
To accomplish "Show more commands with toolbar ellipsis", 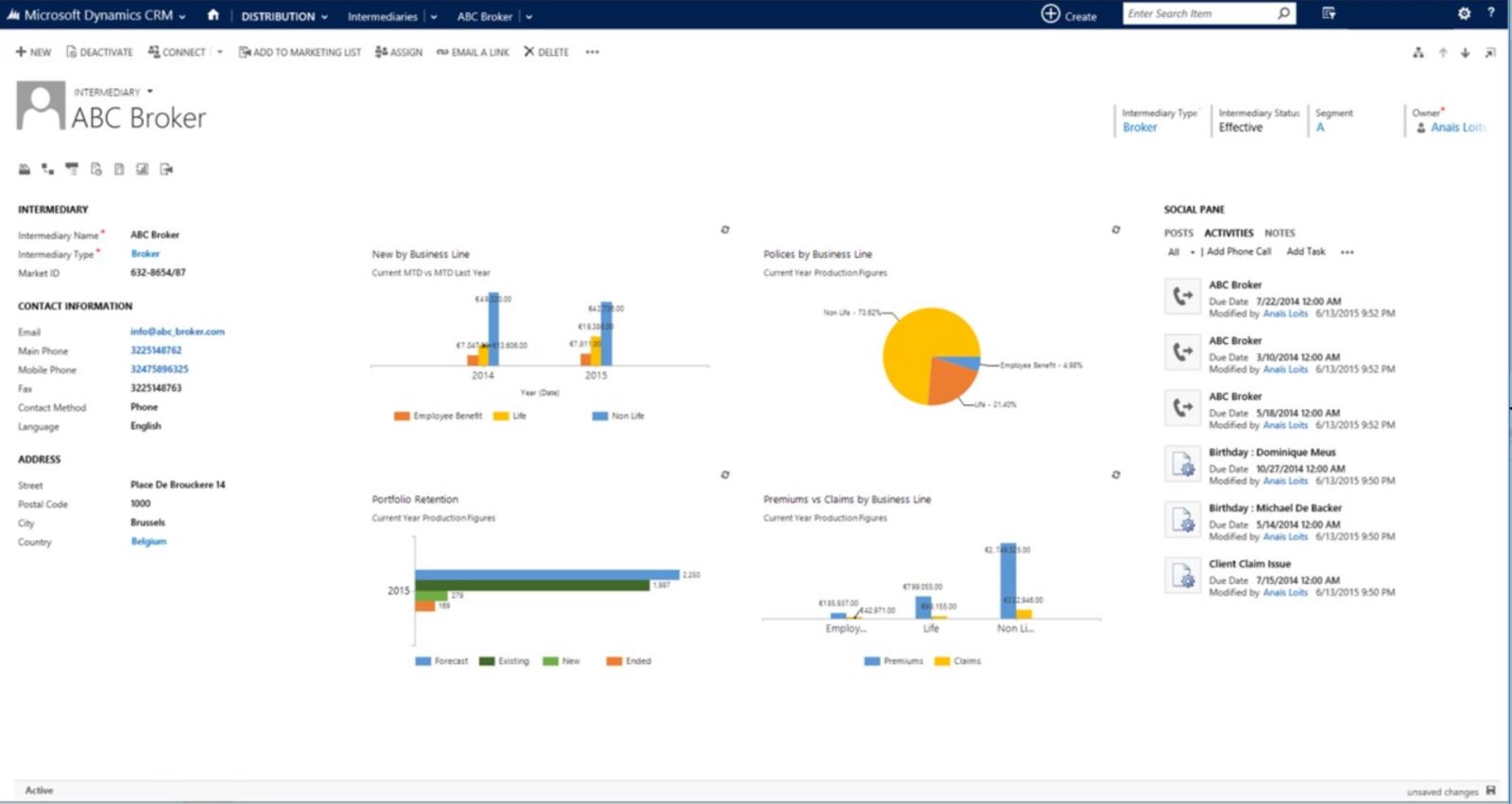I will tap(592, 52).
